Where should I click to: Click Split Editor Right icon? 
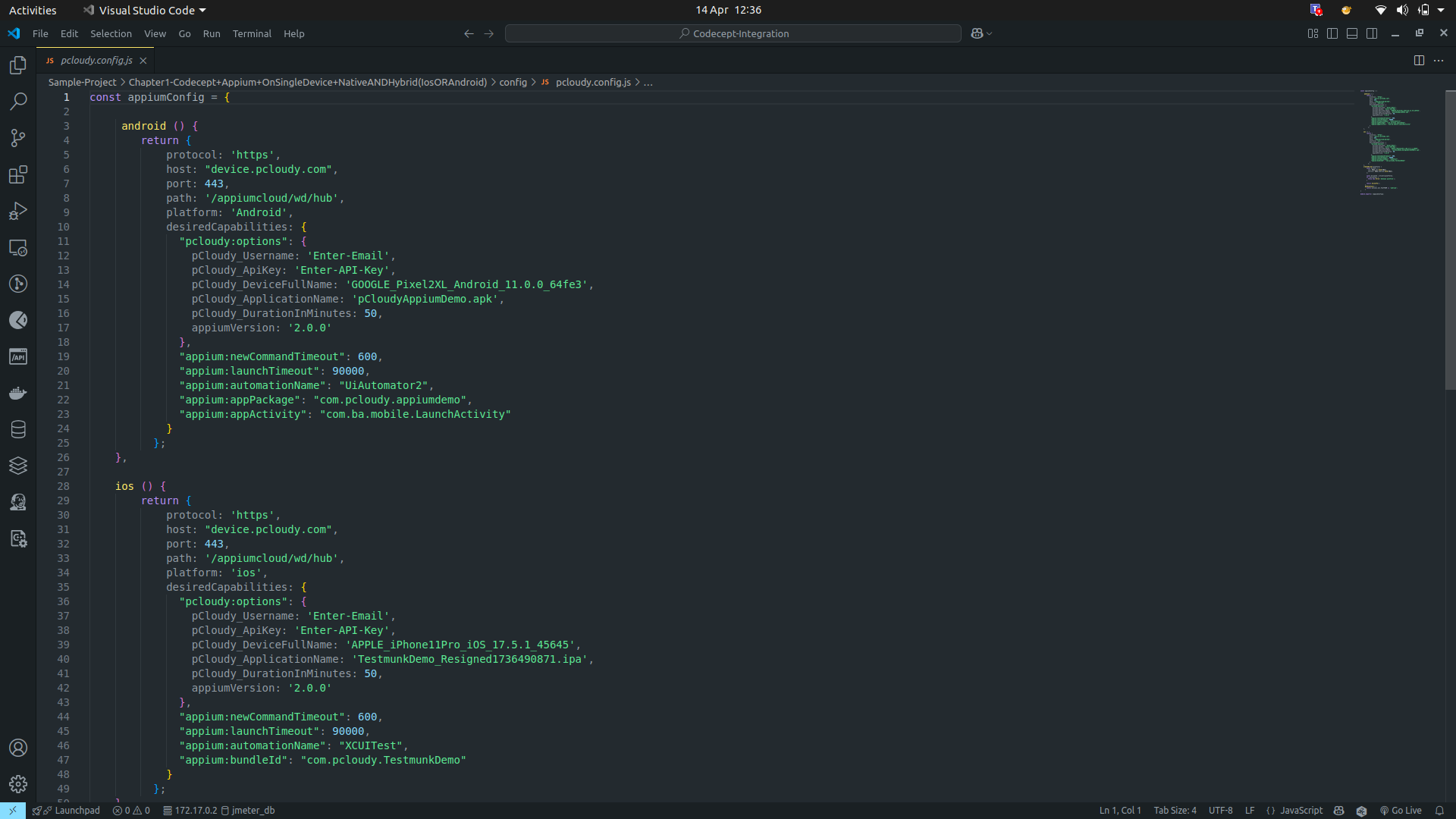pos(1419,61)
